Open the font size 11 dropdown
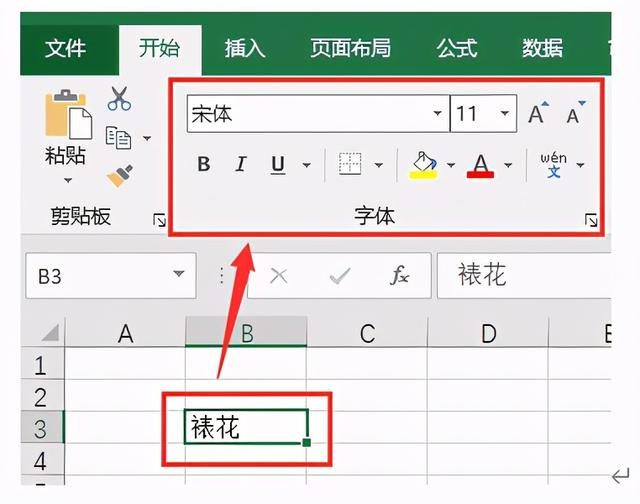Screen dimensions: 640x504 click(x=505, y=113)
